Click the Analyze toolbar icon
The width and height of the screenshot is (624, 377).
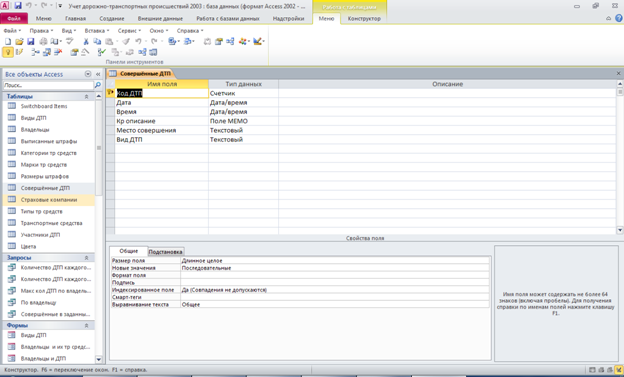point(188,41)
